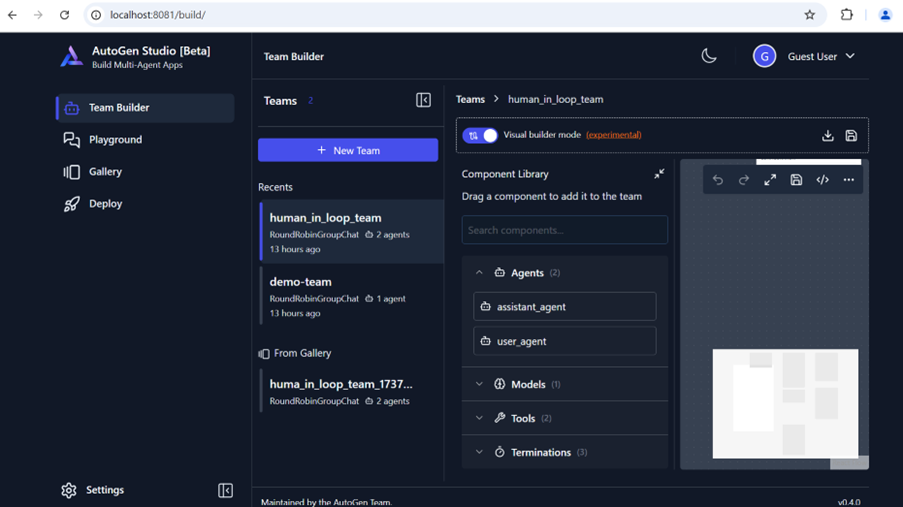Go back in the browser
Image resolution: width=903 pixels, height=507 pixels.
(x=12, y=15)
